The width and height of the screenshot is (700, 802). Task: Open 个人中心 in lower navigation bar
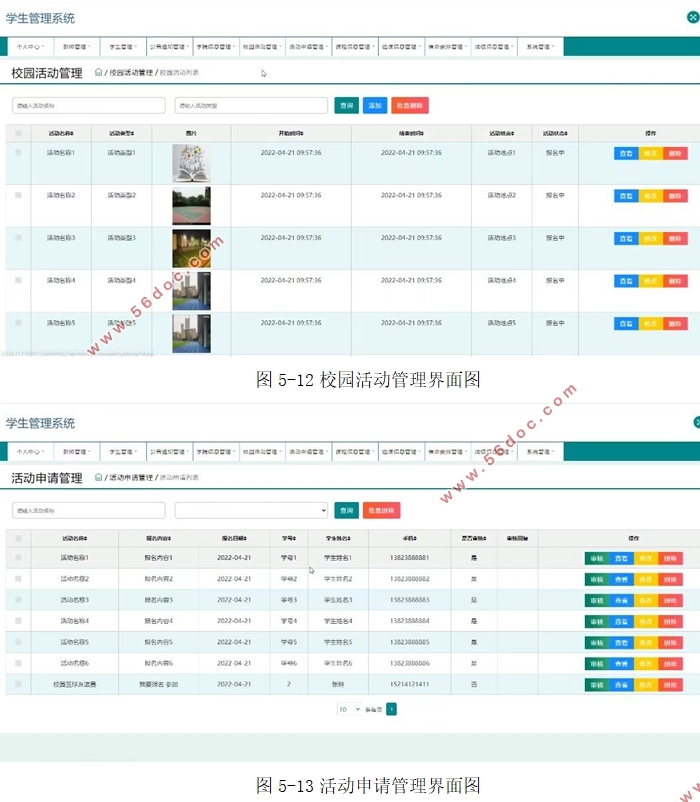pyautogui.click(x=30, y=452)
